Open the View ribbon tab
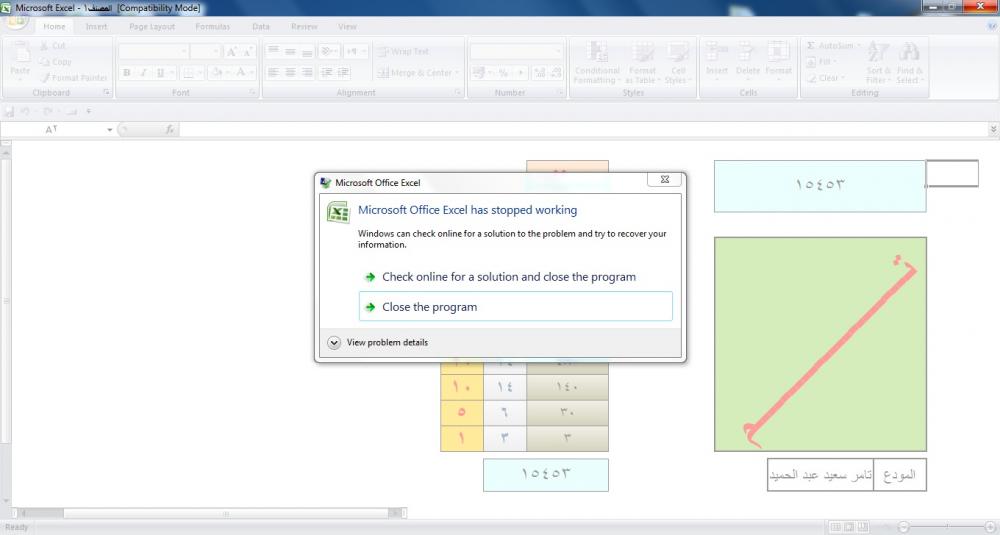 click(348, 26)
